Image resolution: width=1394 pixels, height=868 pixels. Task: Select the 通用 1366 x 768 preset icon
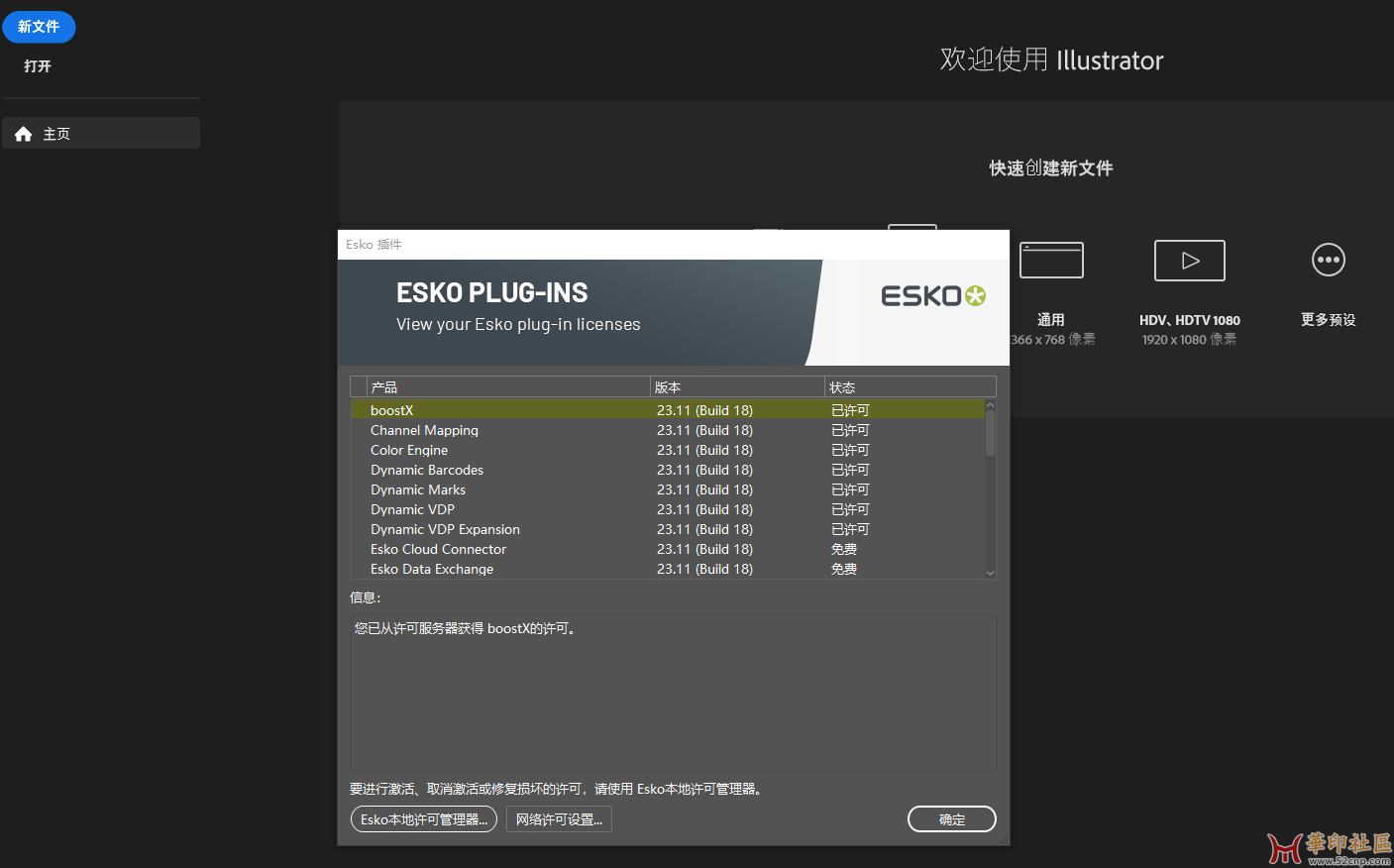[1051, 261]
